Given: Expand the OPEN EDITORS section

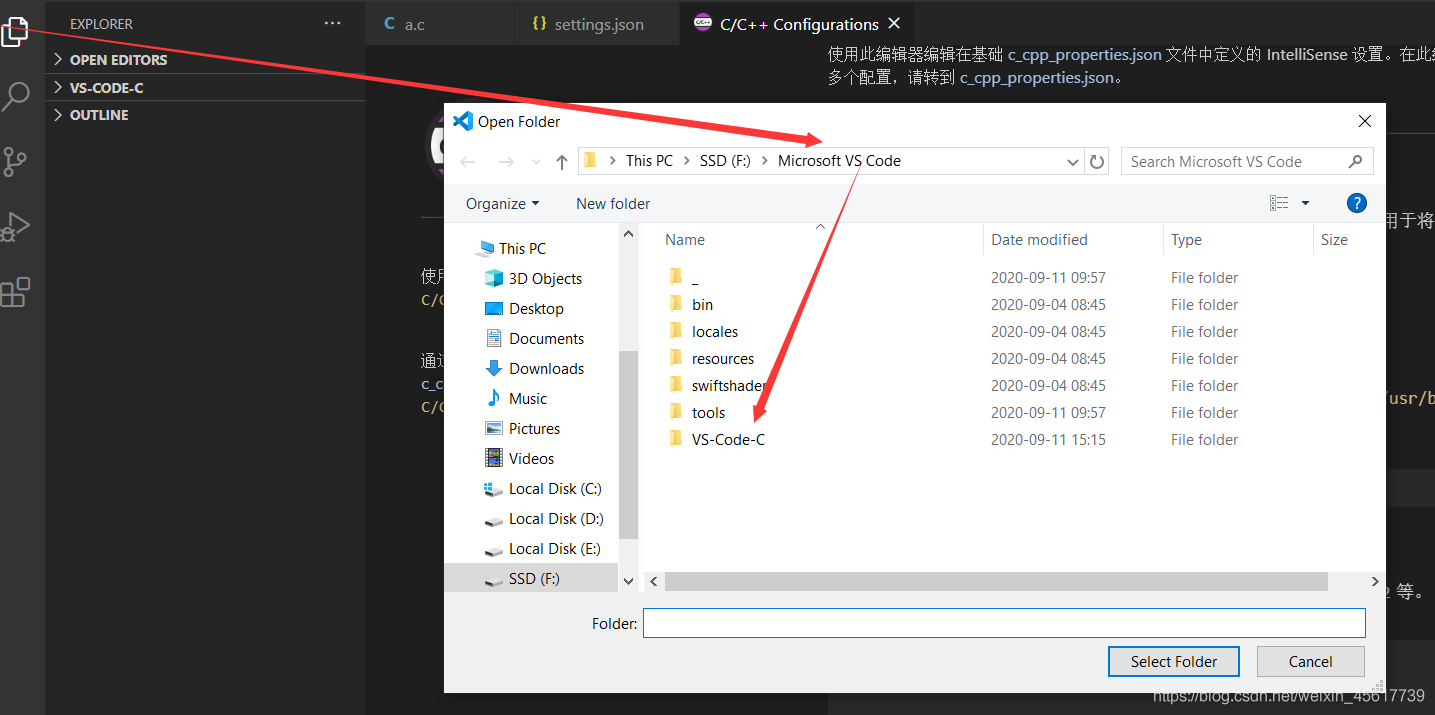Looking at the screenshot, I should point(205,60).
